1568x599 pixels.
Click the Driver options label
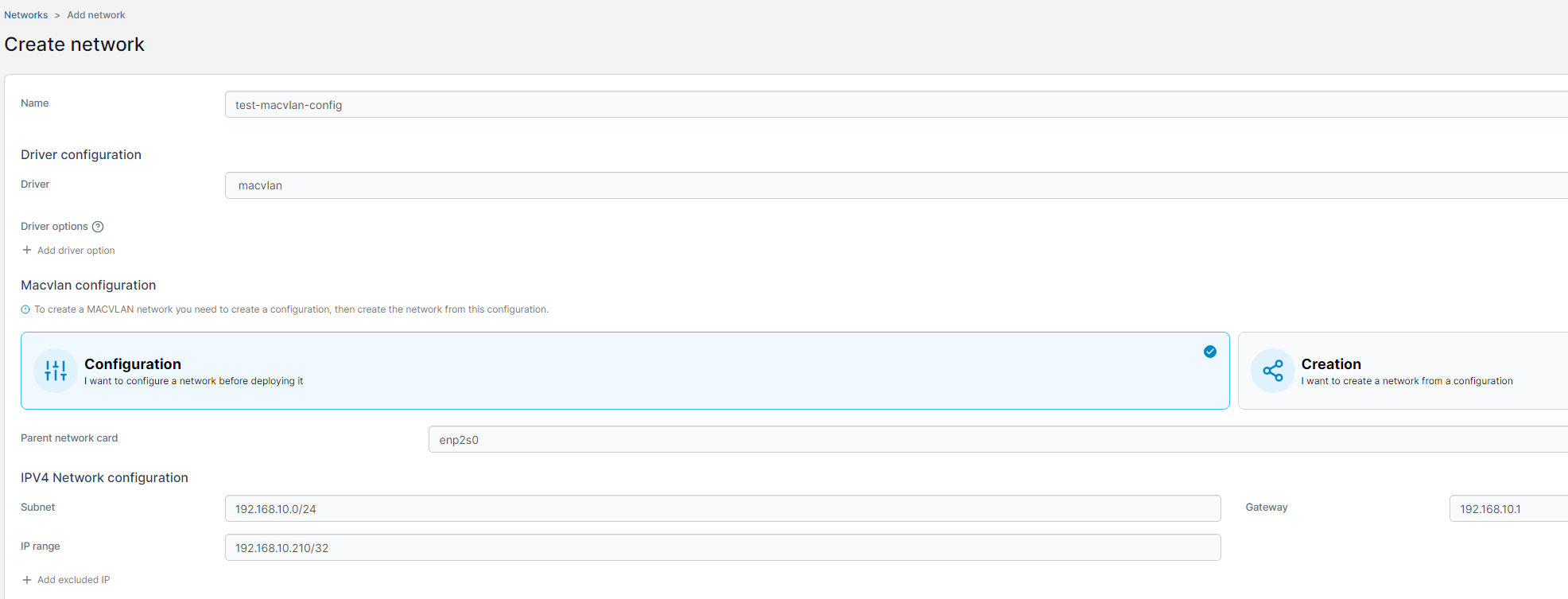pyautogui.click(x=54, y=227)
